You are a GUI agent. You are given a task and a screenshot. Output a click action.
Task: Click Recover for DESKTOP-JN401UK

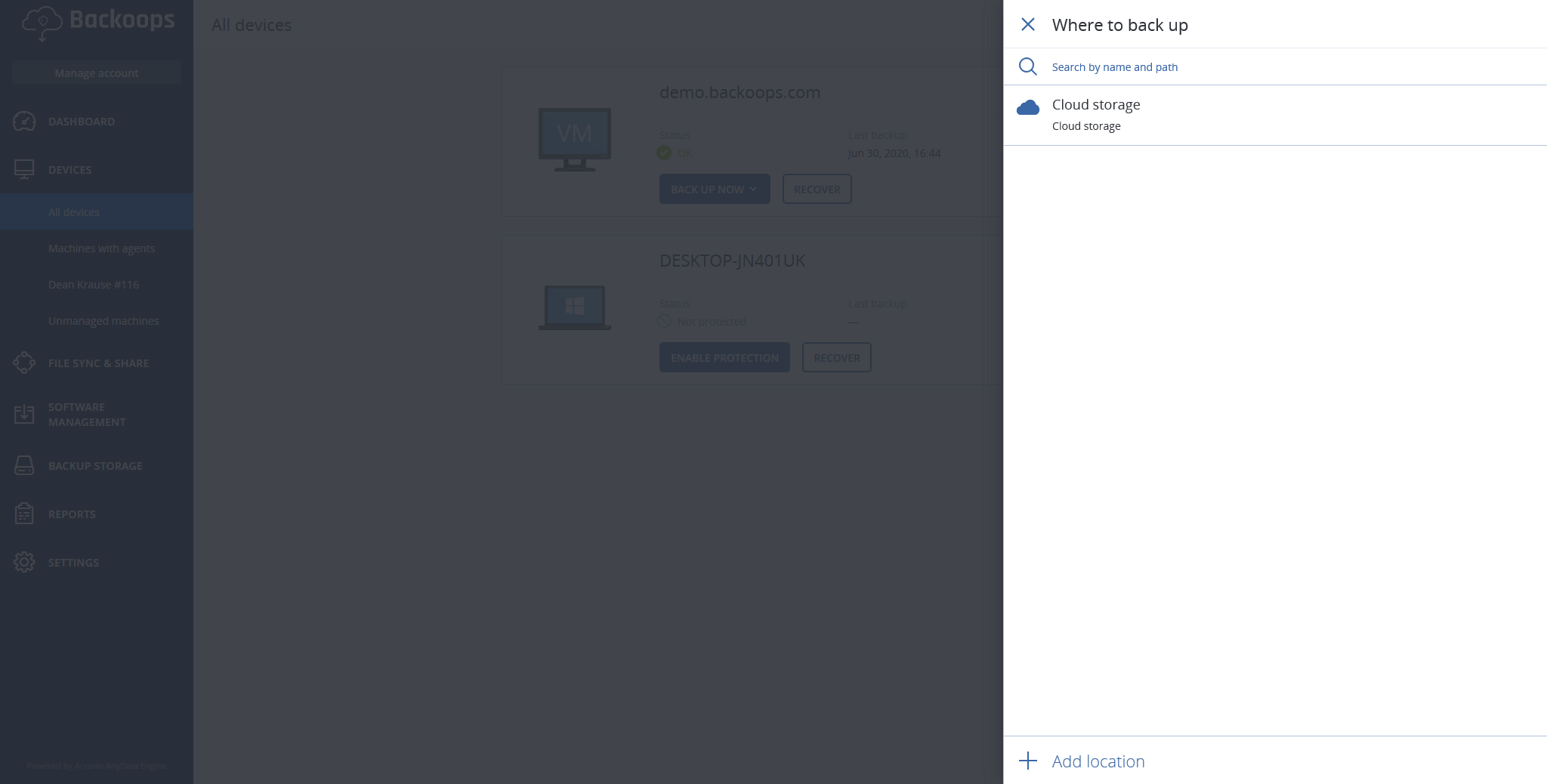pos(837,357)
